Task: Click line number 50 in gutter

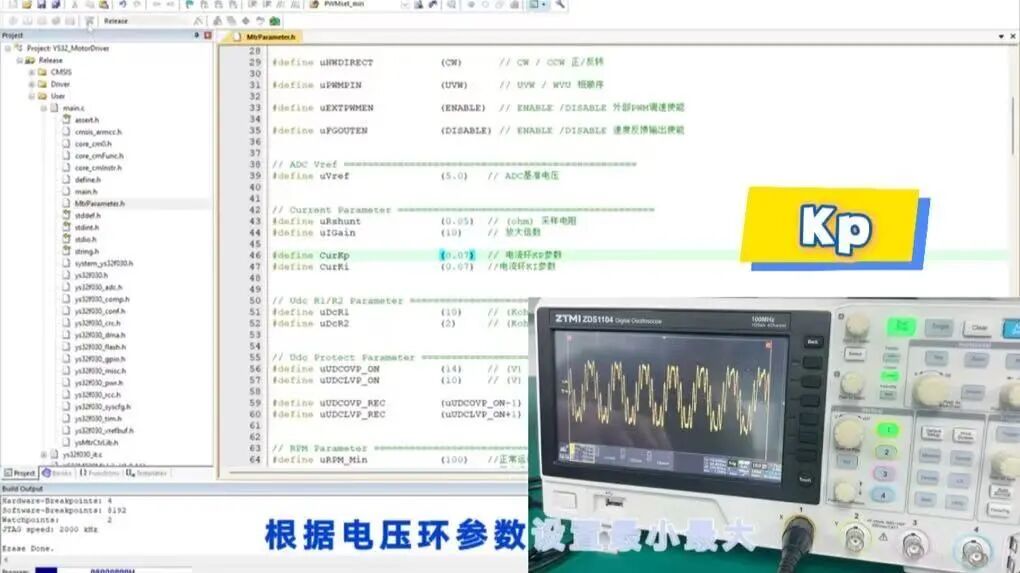Action: 255,300
